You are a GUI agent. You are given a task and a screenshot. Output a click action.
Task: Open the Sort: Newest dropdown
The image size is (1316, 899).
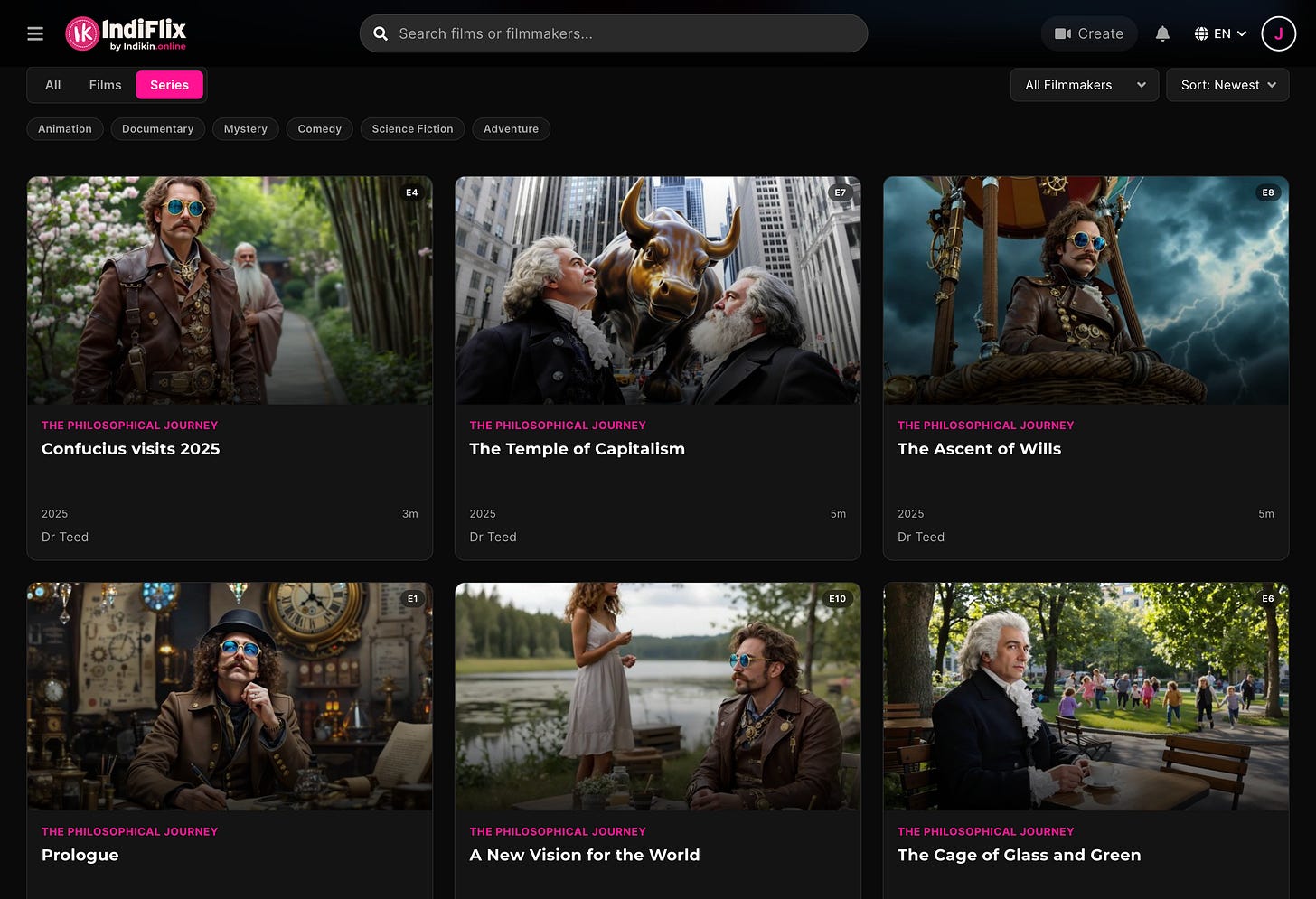1227,85
